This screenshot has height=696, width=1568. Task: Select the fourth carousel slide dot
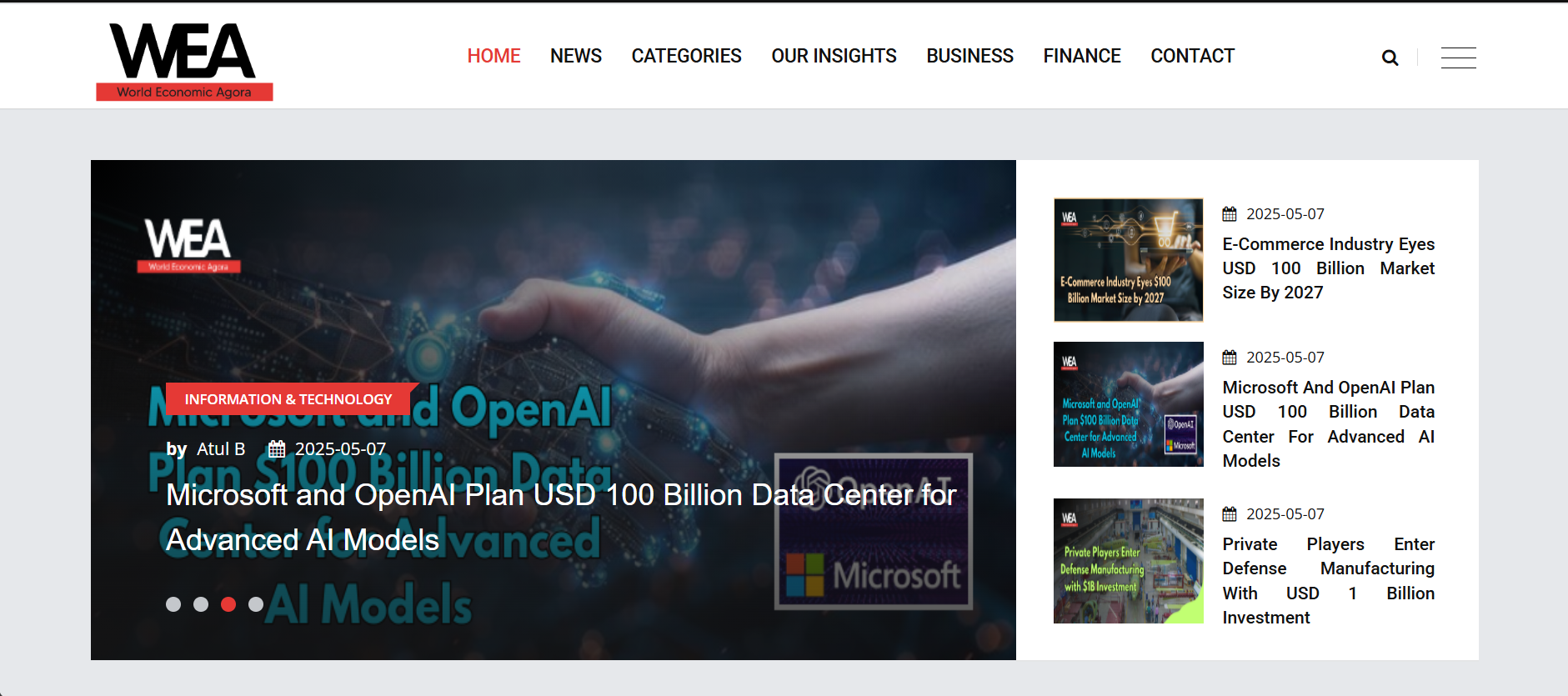256,604
